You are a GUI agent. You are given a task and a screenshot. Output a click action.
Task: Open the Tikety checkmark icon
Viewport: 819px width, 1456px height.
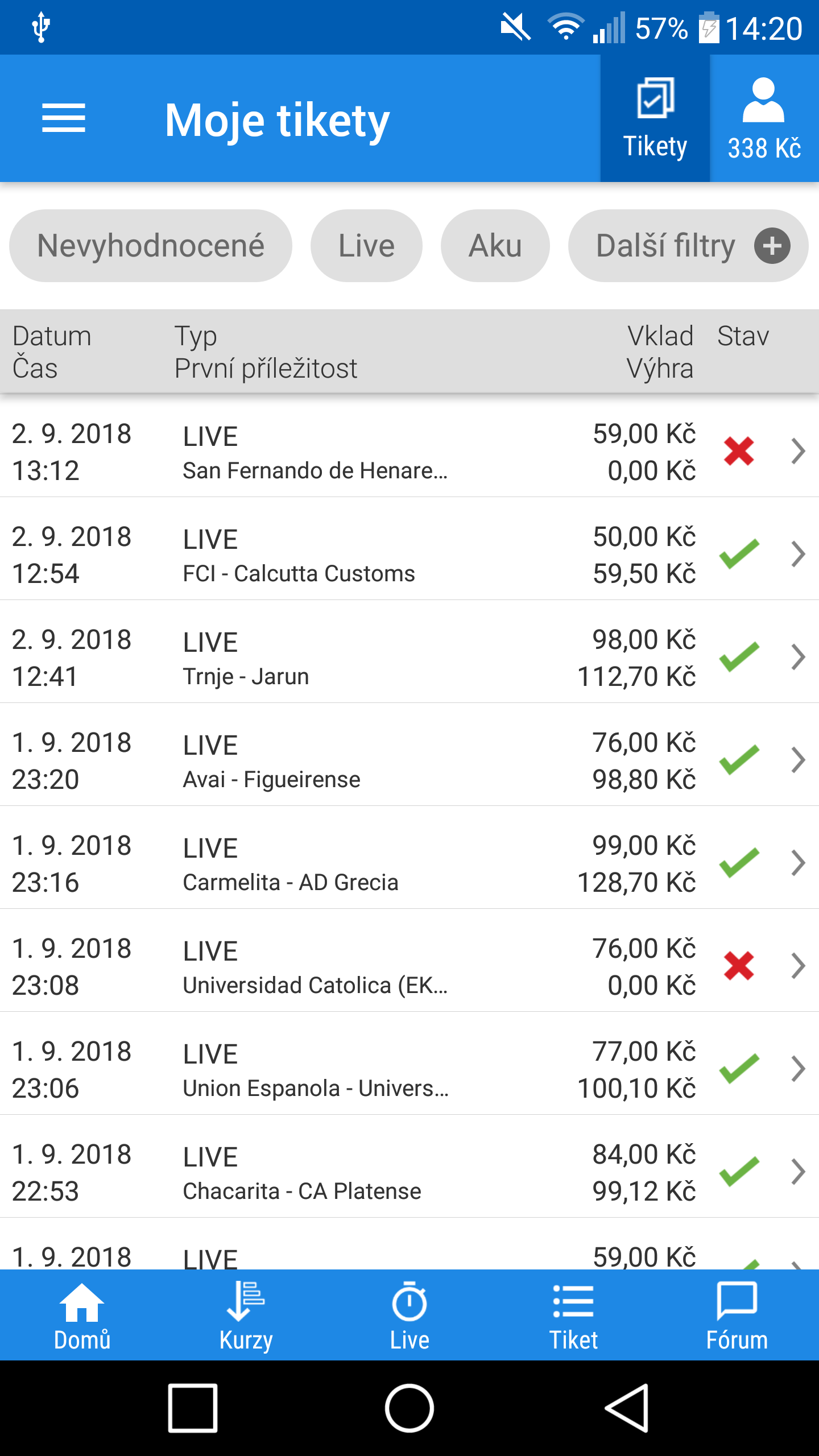[x=655, y=99]
